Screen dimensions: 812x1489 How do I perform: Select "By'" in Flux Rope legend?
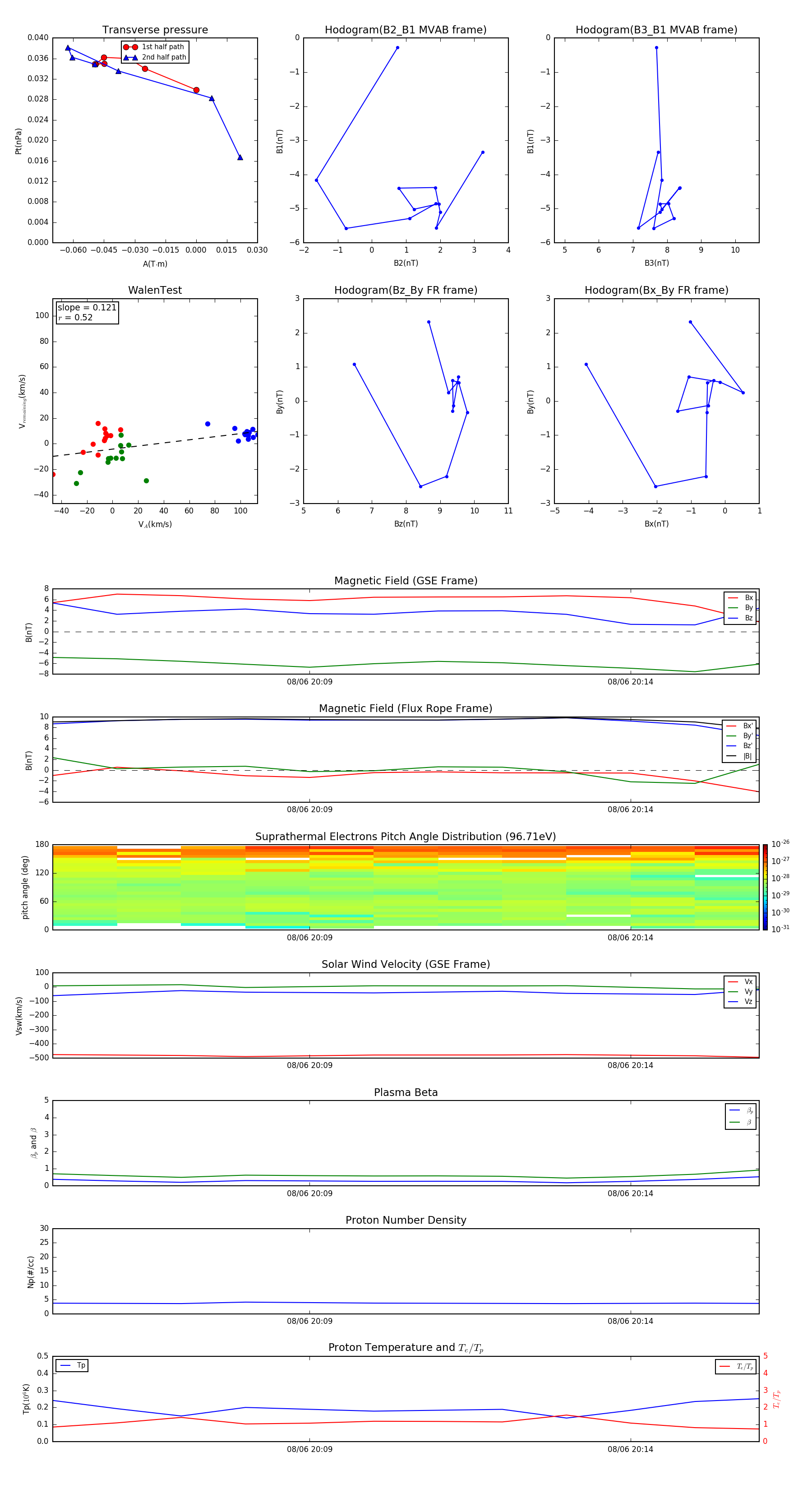tap(740, 736)
